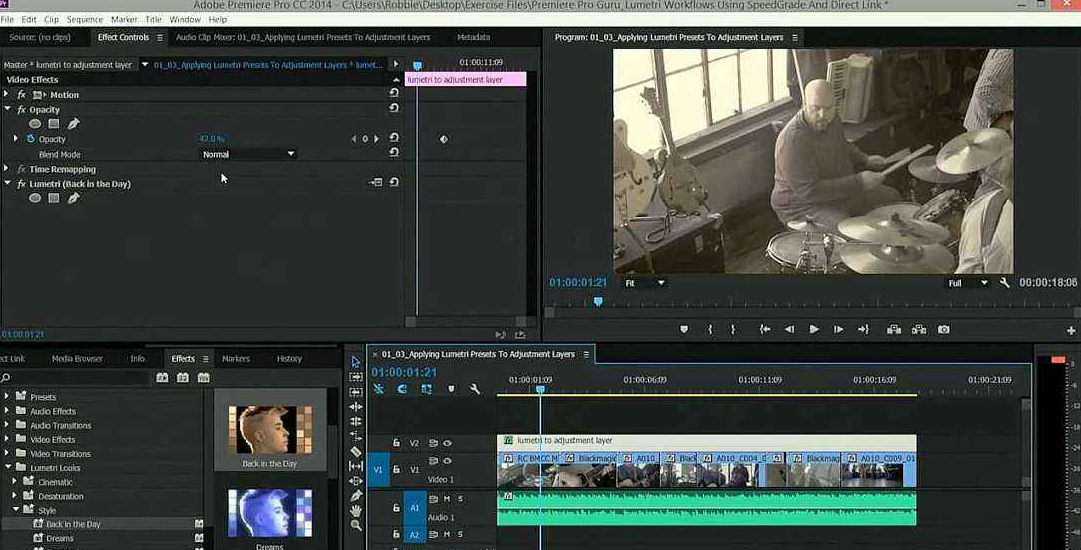Screen dimensions: 1081x550
Task: Reset the Motion effect
Action: pos(394,94)
